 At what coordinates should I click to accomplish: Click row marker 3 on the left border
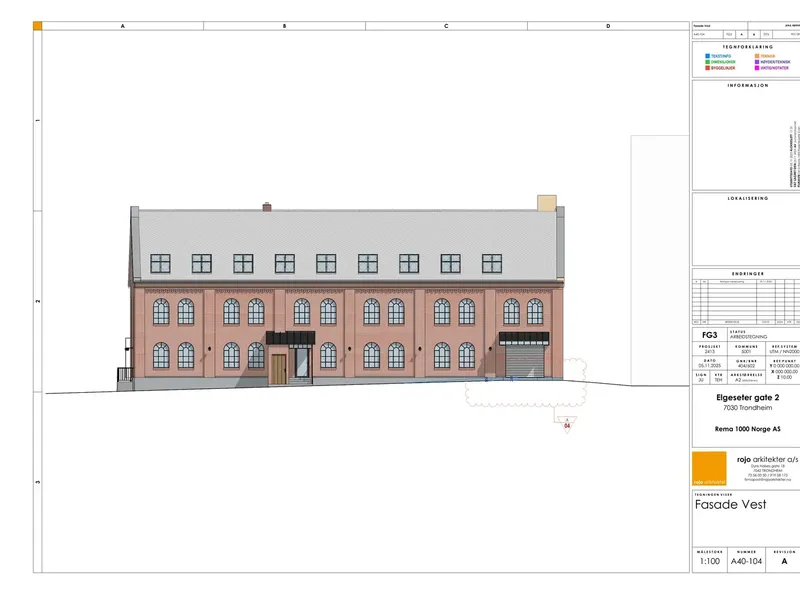(38, 482)
